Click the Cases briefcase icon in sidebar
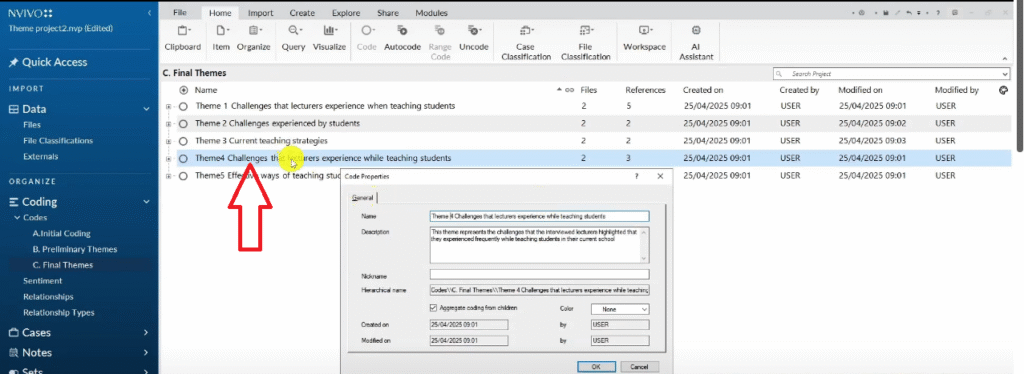The image size is (1024, 374). click(x=13, y=332)
